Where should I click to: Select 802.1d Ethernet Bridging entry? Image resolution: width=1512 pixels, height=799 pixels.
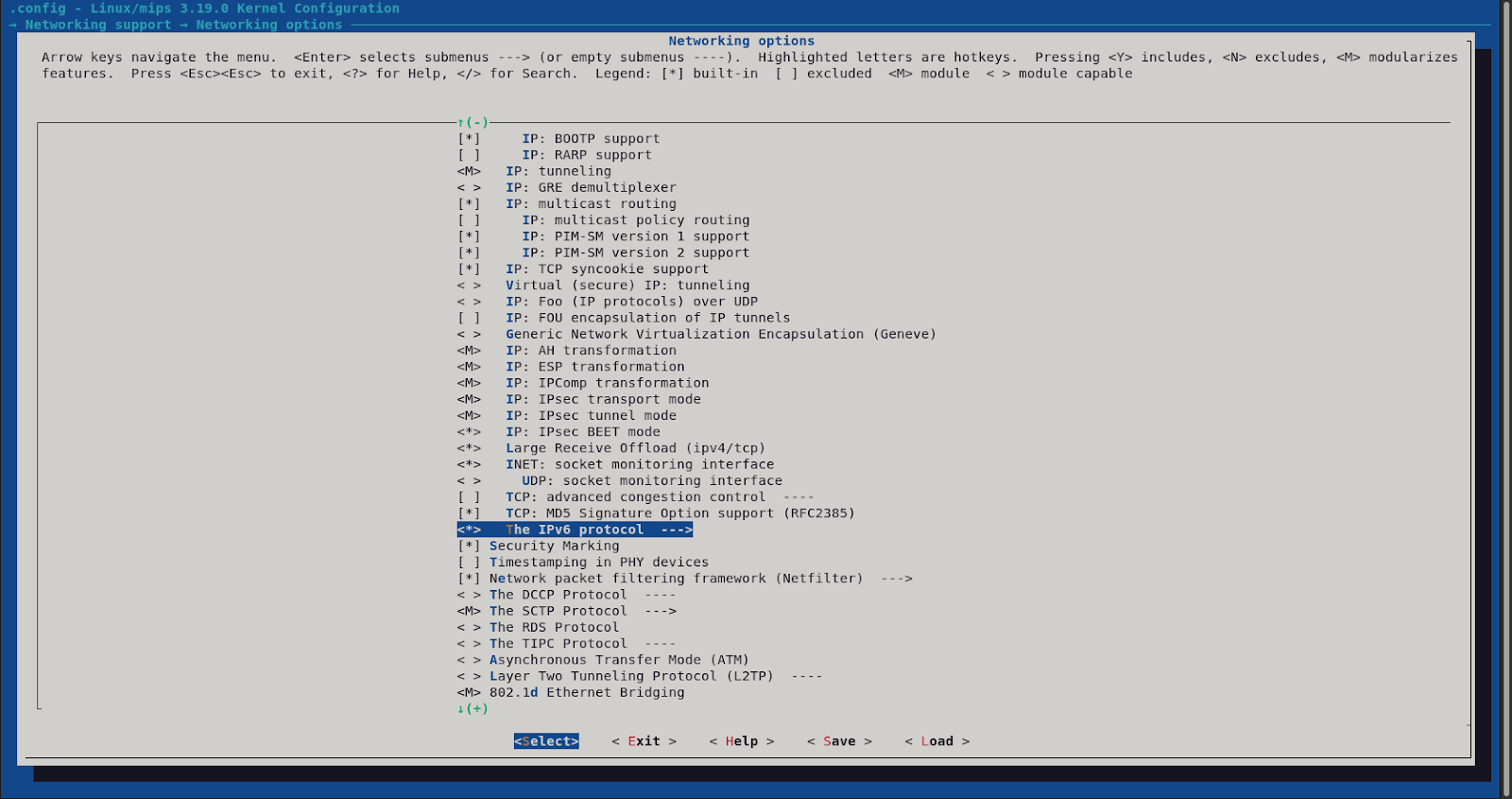586,693
